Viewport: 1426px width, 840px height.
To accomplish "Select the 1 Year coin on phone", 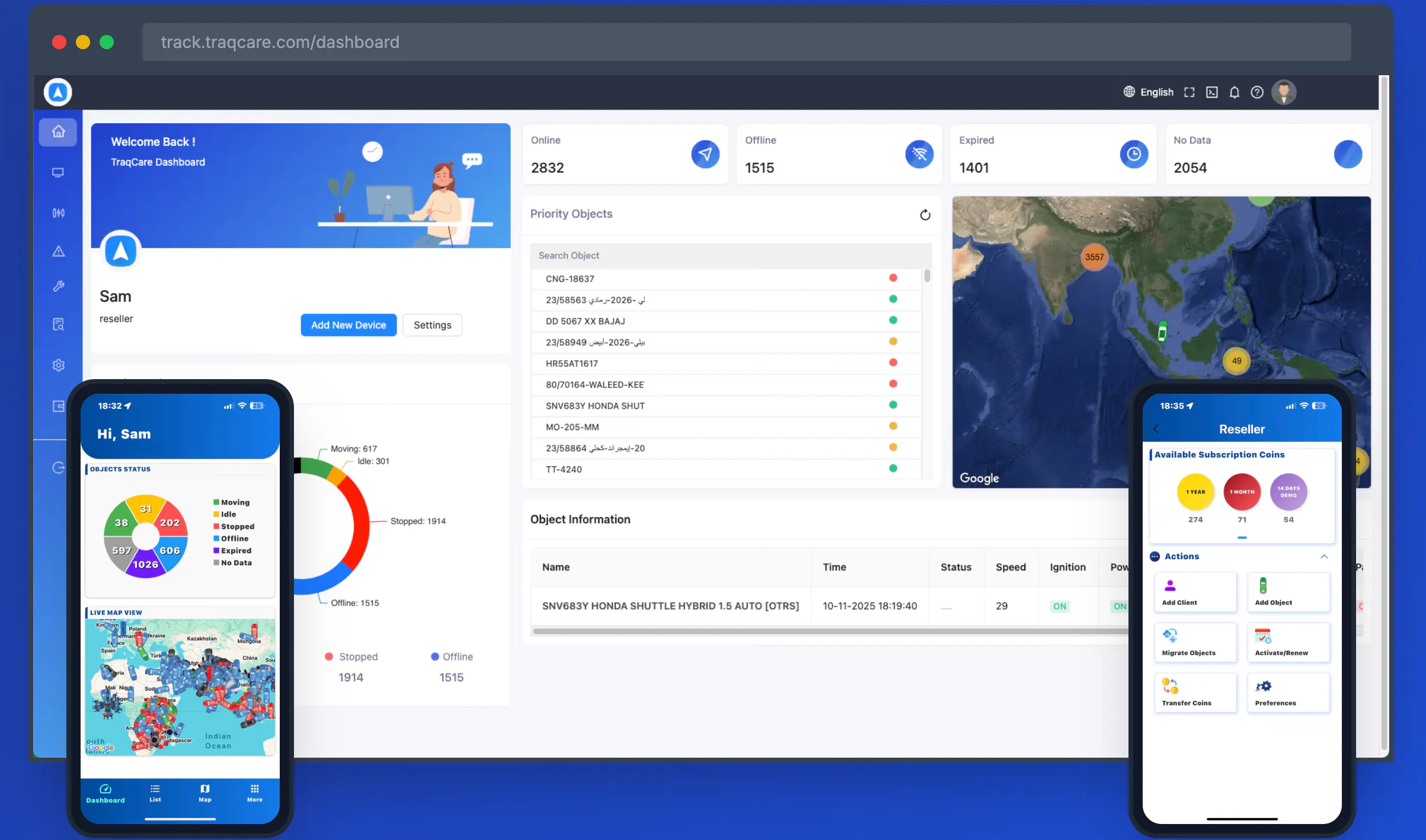I will (1195, 492).
